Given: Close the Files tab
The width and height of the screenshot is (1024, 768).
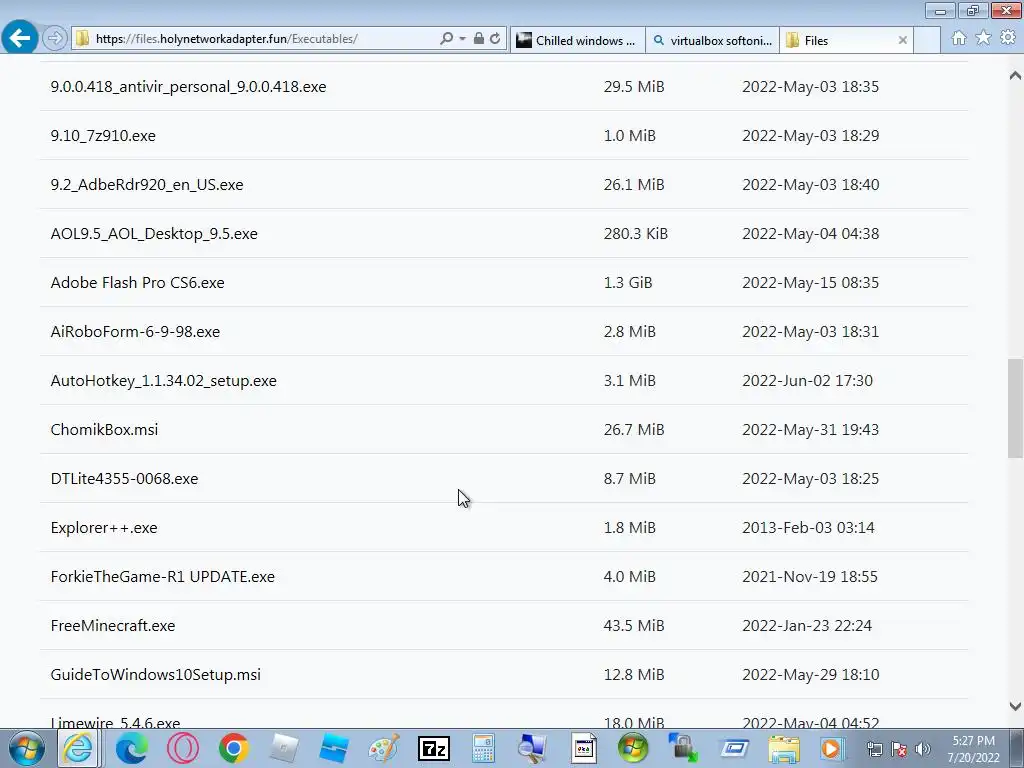Looking at the screenshot, I should [x=903, y=40].
